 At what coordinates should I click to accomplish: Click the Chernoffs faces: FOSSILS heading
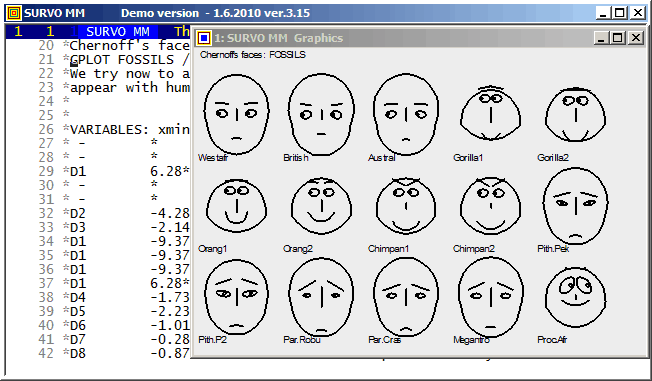coord(253,54)
